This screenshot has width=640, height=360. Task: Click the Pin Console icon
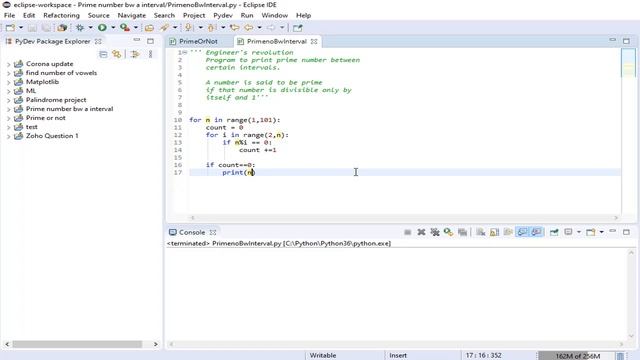point(554,232)
